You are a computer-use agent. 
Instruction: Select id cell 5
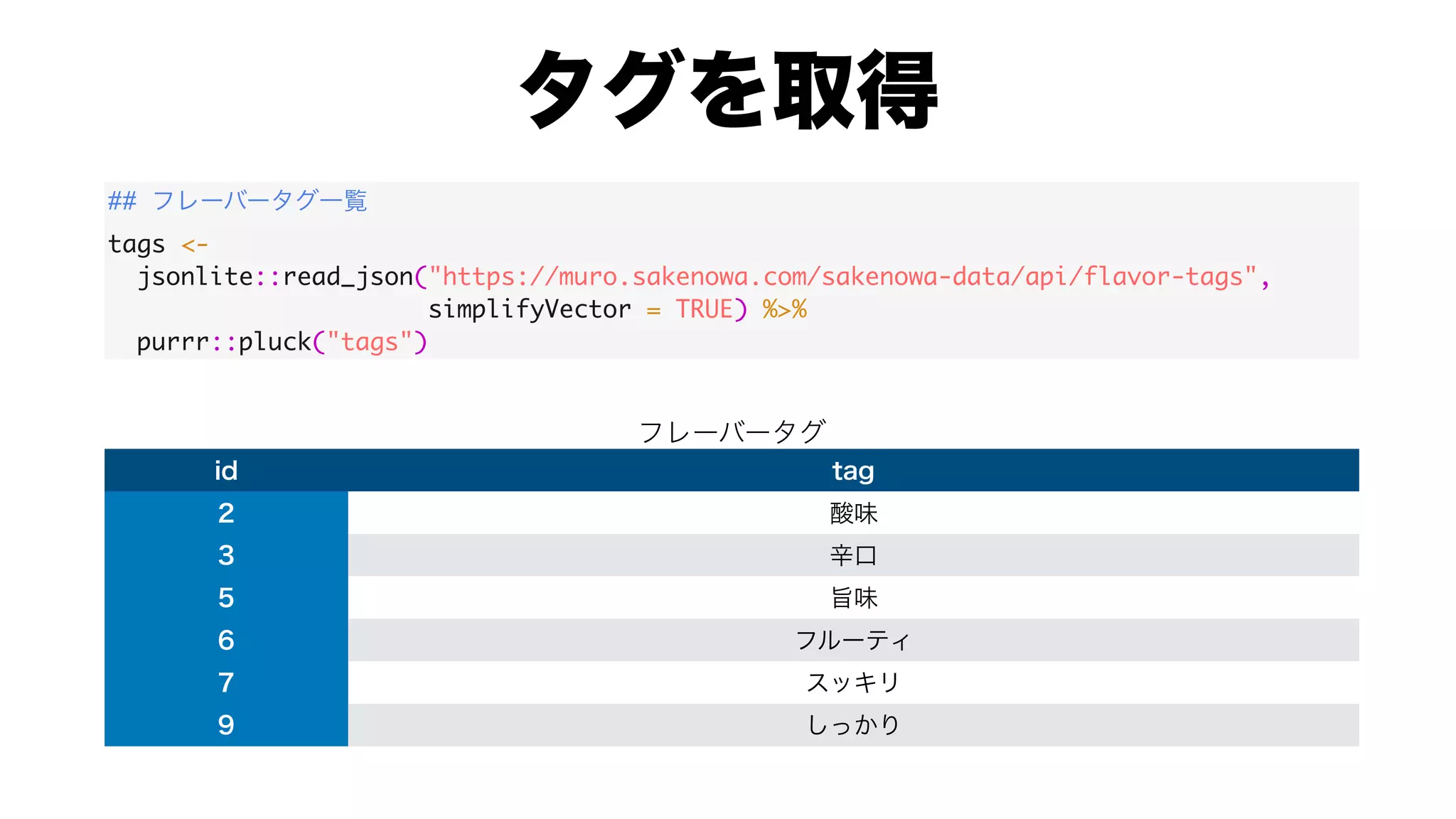(x=226, y=598)
